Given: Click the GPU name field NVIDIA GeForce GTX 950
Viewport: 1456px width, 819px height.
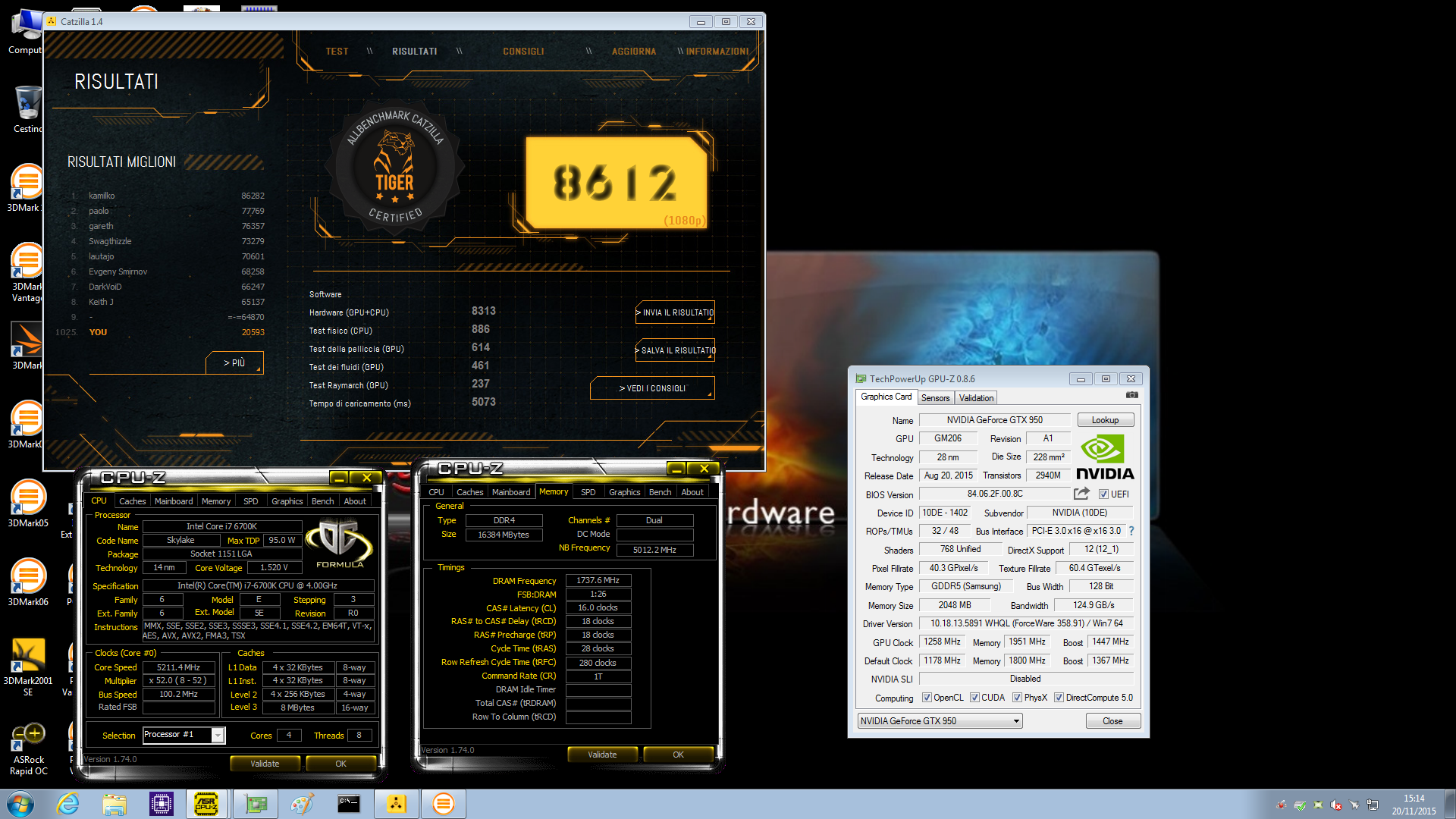Looking at the screenshot, I should (994, 420).
